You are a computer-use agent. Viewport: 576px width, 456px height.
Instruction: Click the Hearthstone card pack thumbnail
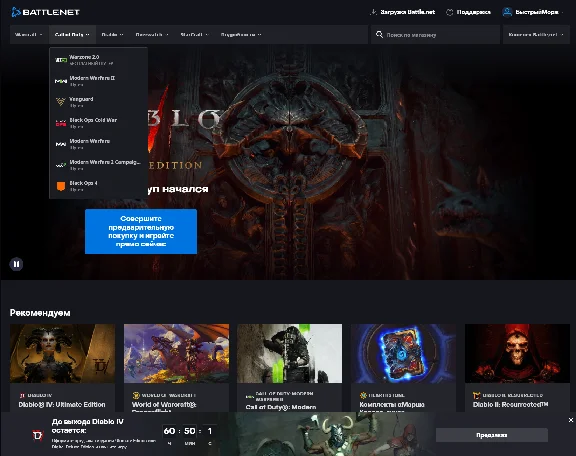click(x=403, y=353)
